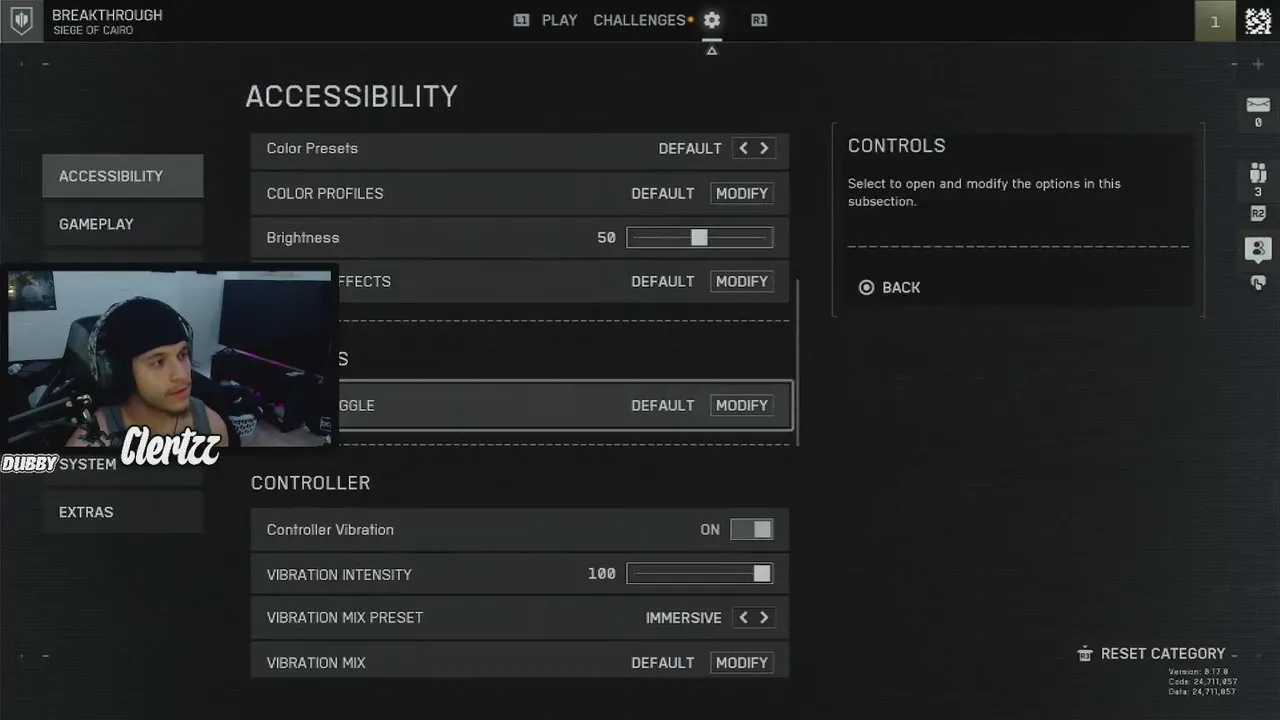Click the R2 trigger icon in side rail
This screenshot has width=1280, height=720.
click(1258, 213)
